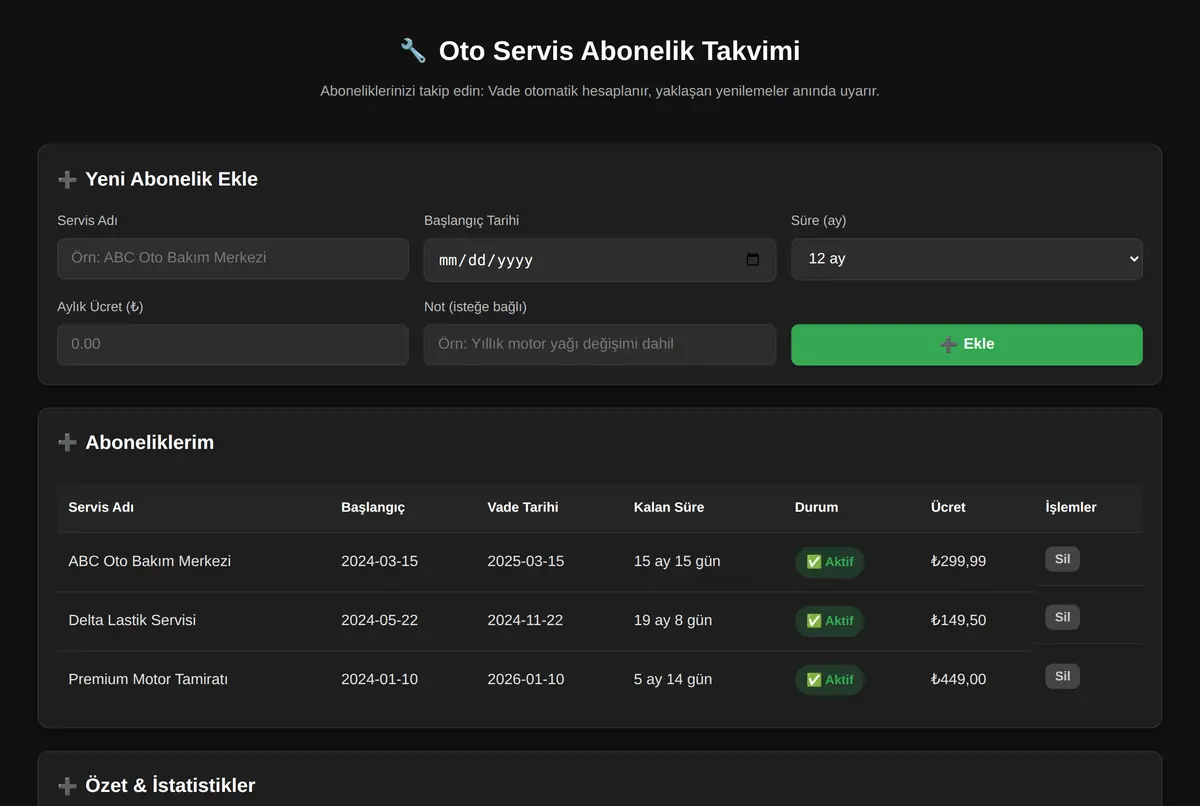Image resolution: width=1200 pixels, height=806 pixels.
Task: Click the due date 2025-03-15
Action: pos(526,561)
